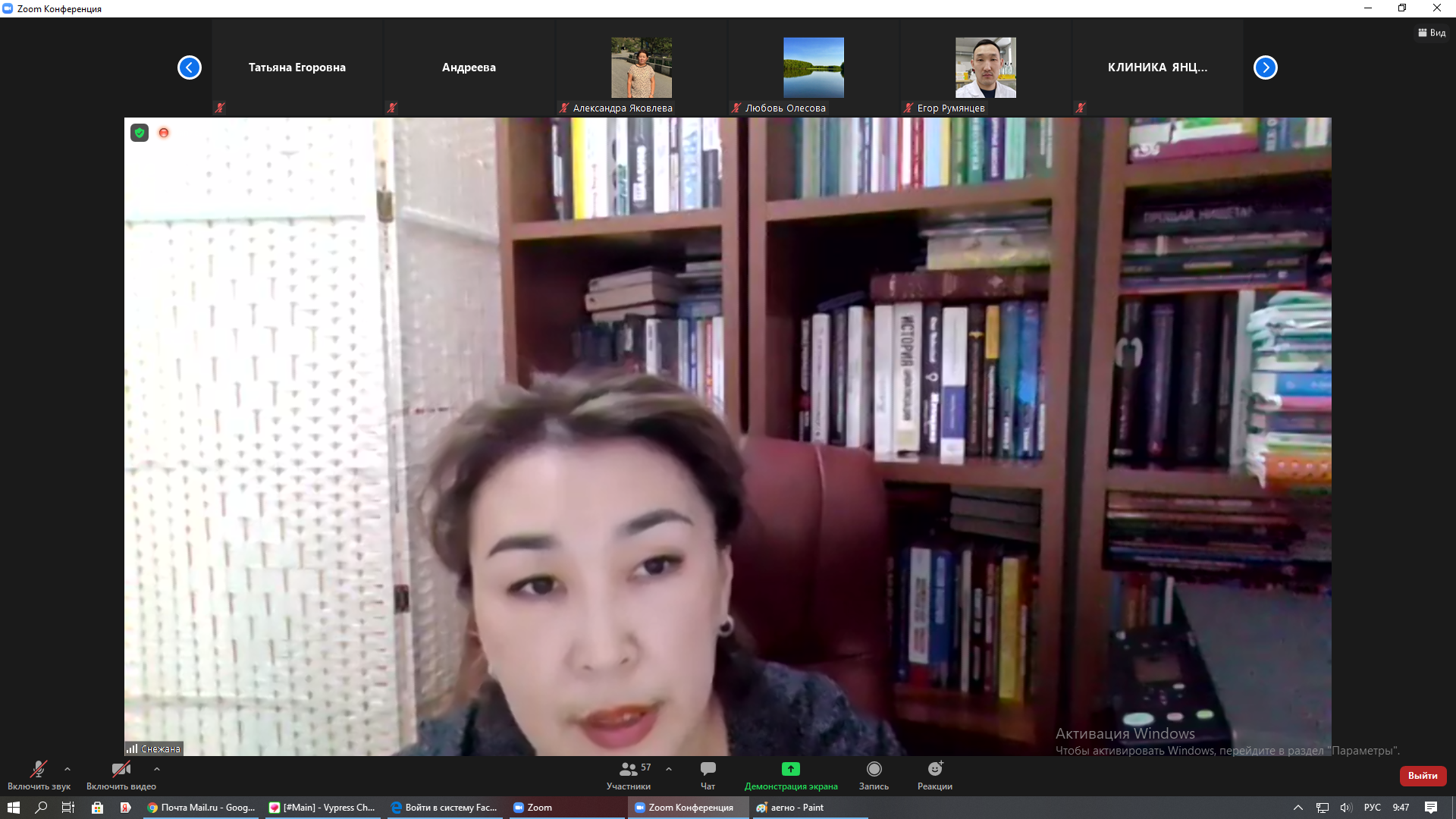
Task: Select Александра Яковлева video thumbnail
Action: coord(642,67)
